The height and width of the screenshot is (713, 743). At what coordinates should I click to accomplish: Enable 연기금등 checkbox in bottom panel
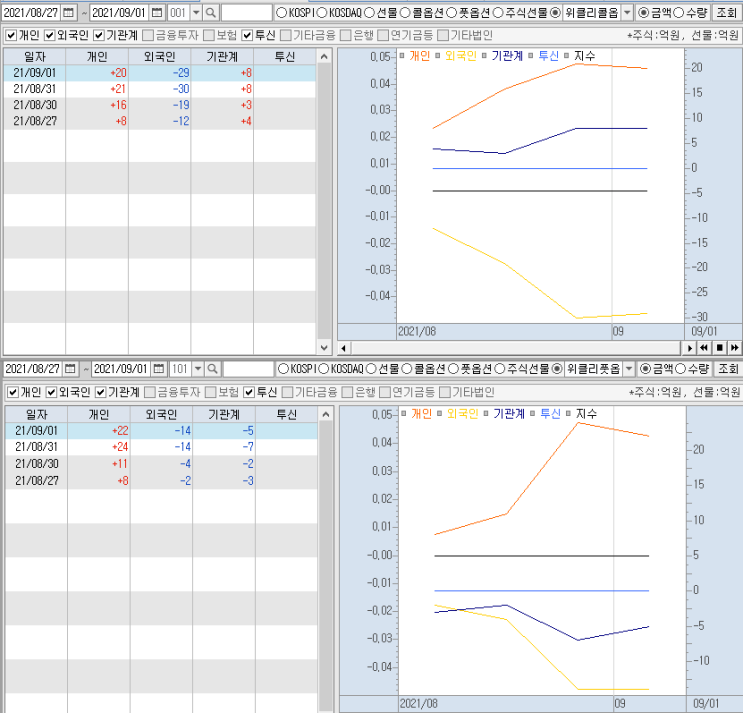(x=385, y=392)
